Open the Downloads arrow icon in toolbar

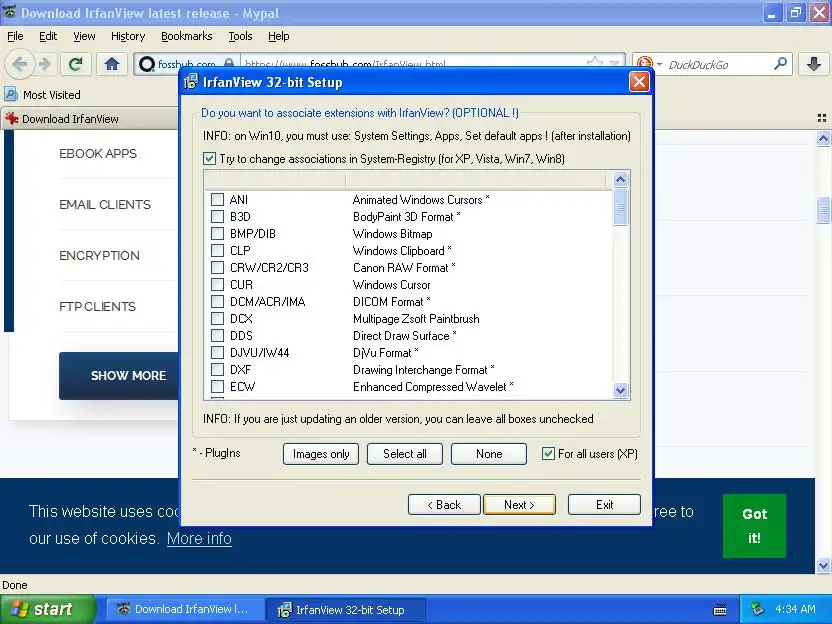tap(813, 64)
